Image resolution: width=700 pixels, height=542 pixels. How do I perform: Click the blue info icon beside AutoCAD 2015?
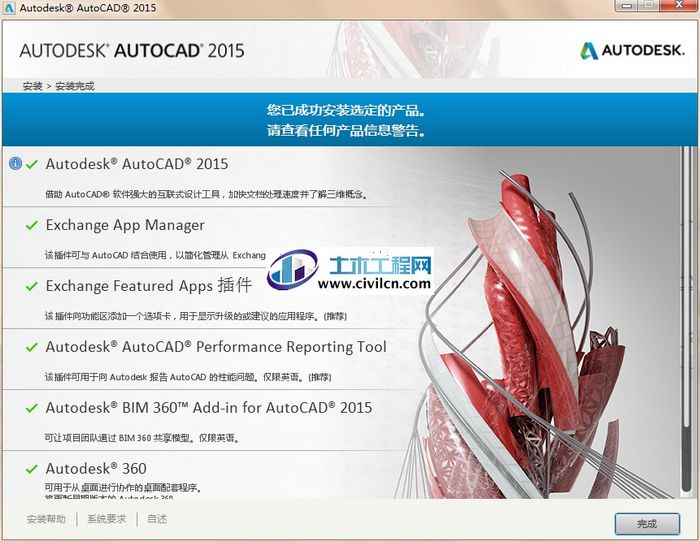click(x=15, y=164)
